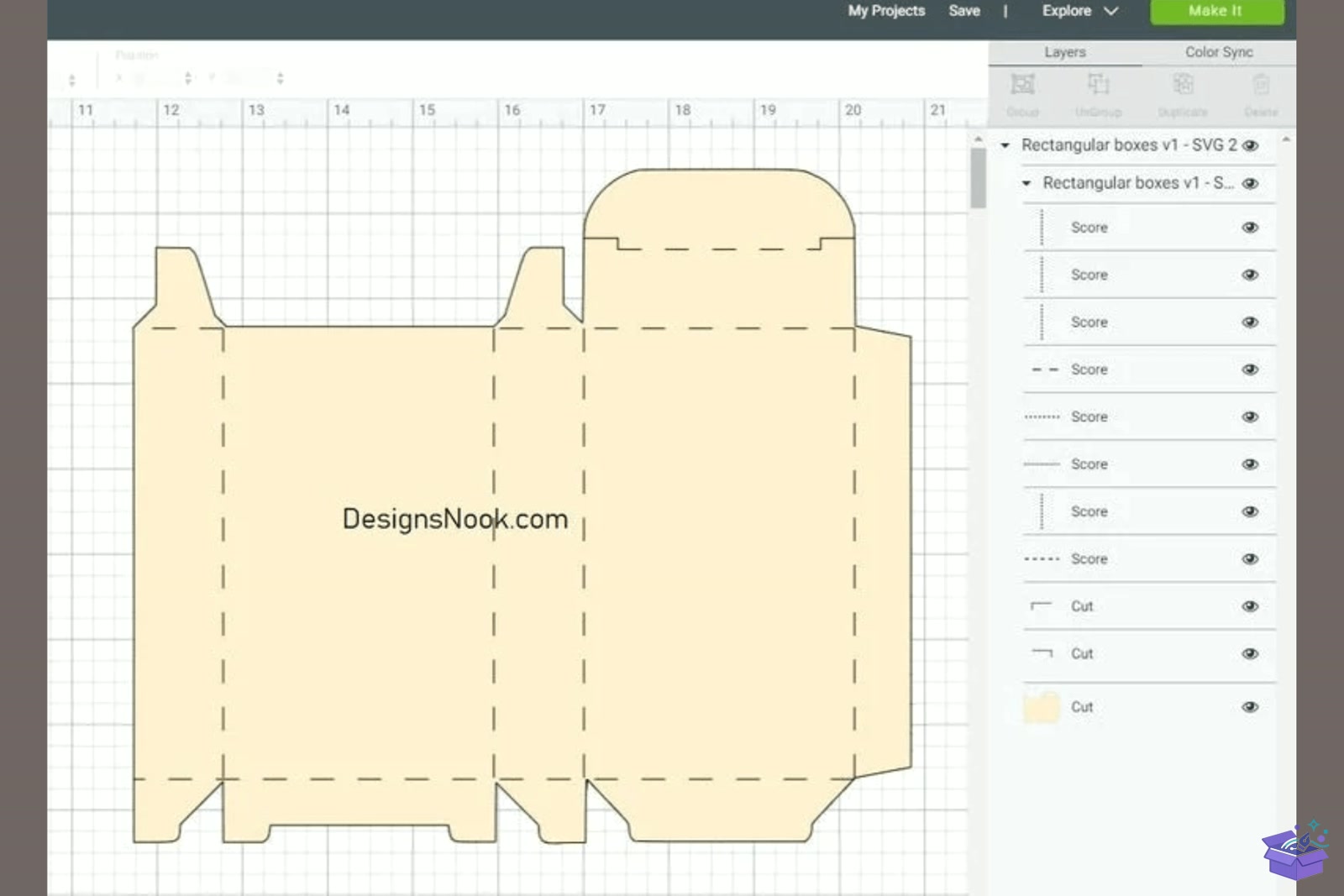Click the Duplicate icon in Layers toolbar
1344x896 pixels.
1183,85
